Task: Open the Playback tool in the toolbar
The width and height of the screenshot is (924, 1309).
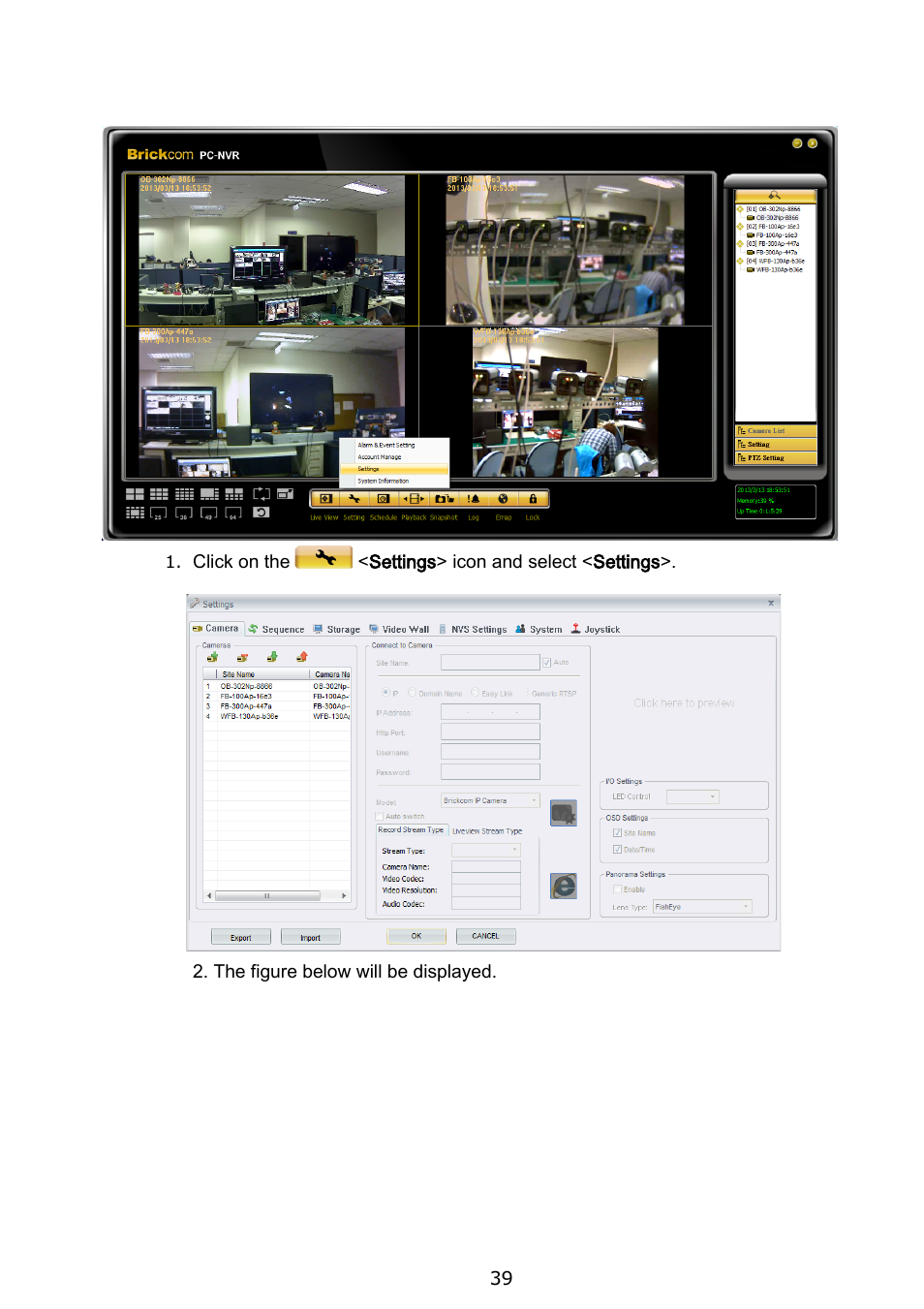Action: pyautogui.click(x=414, y=499)
